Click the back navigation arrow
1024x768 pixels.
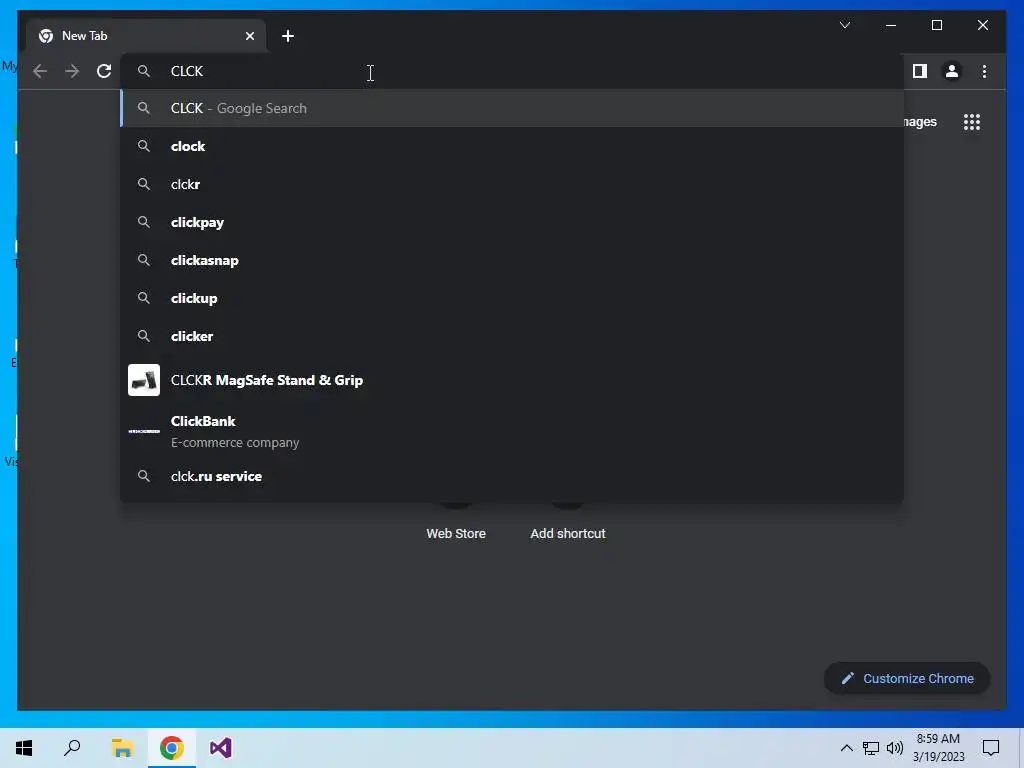click(40, 71)
